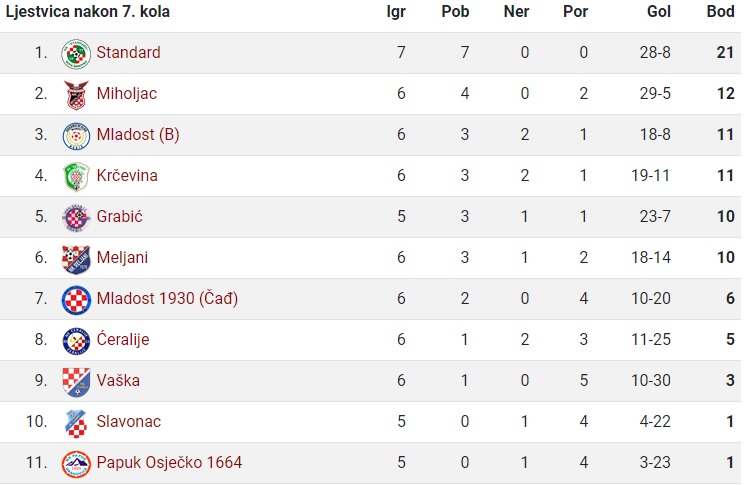Image resolution: width=744 pixels, height=485 pixels.
Task: Click the Ljestvica nakon 7. kola heading
Action: pos(88,11)
